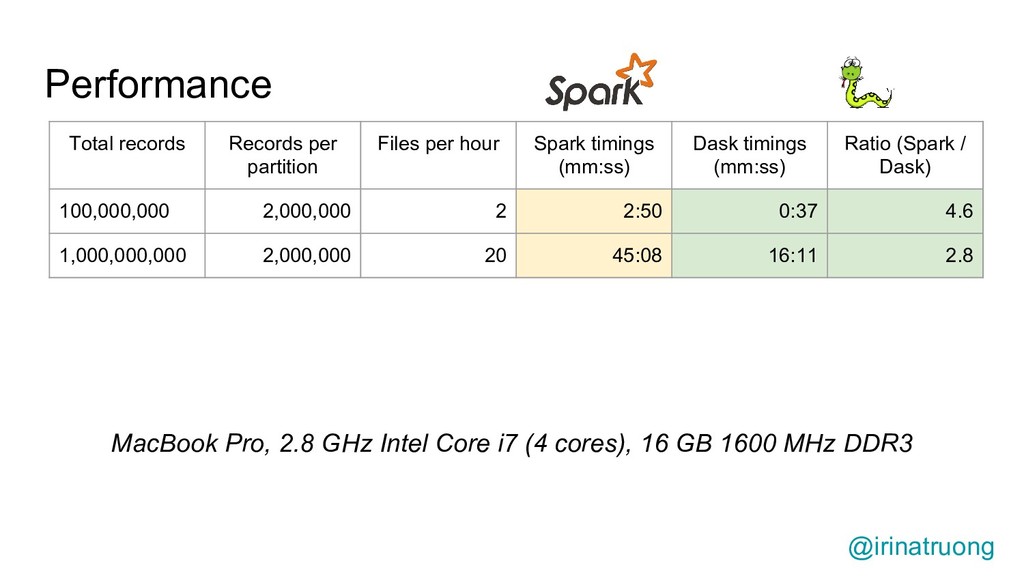Viewport: 1024px width, 576px height.
Task: Click the green 0:37 Dask timing cell
Action: [749, 211]
